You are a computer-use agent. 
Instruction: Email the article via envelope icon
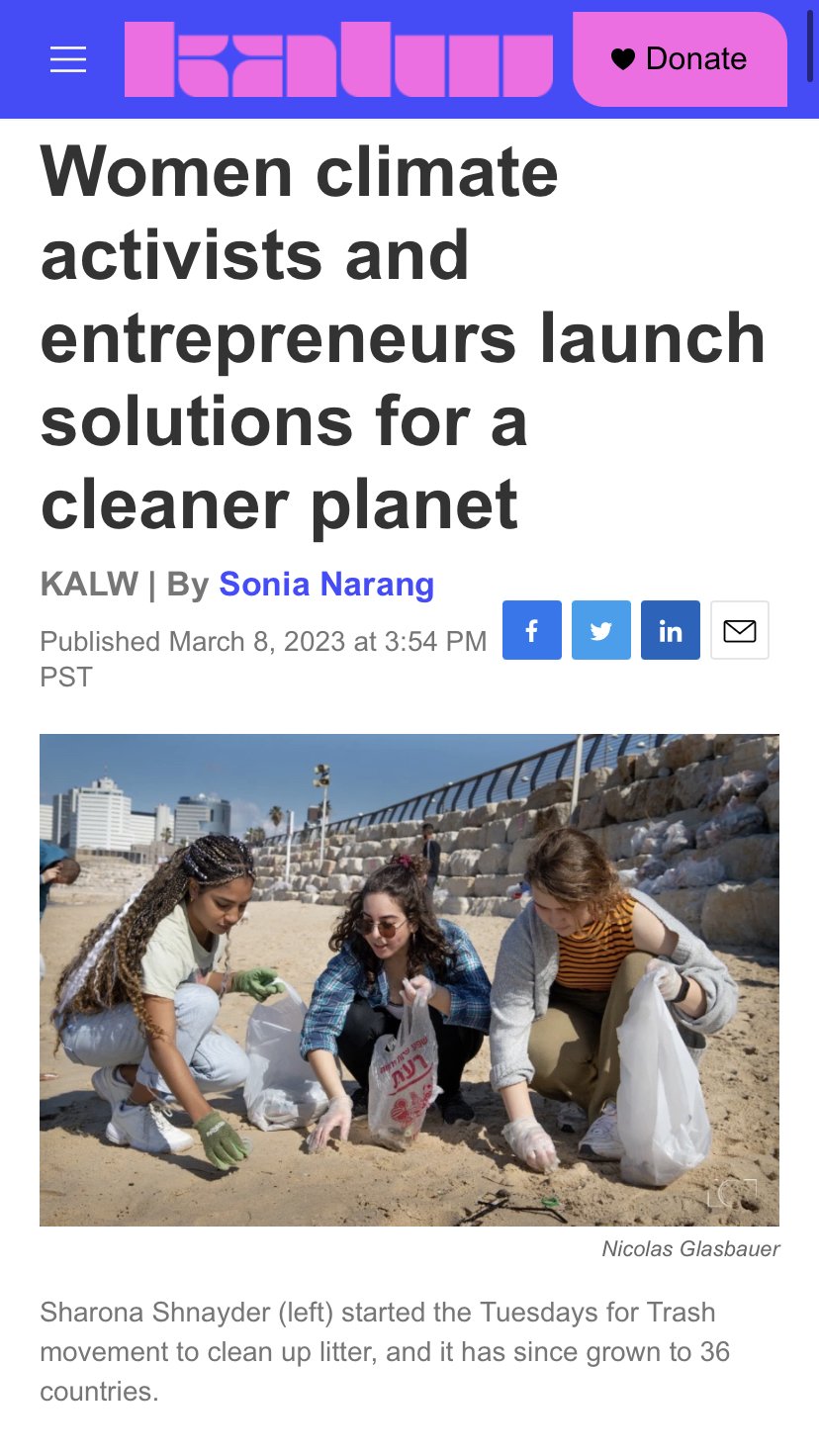pyautogui.click(x=740, y=630)
